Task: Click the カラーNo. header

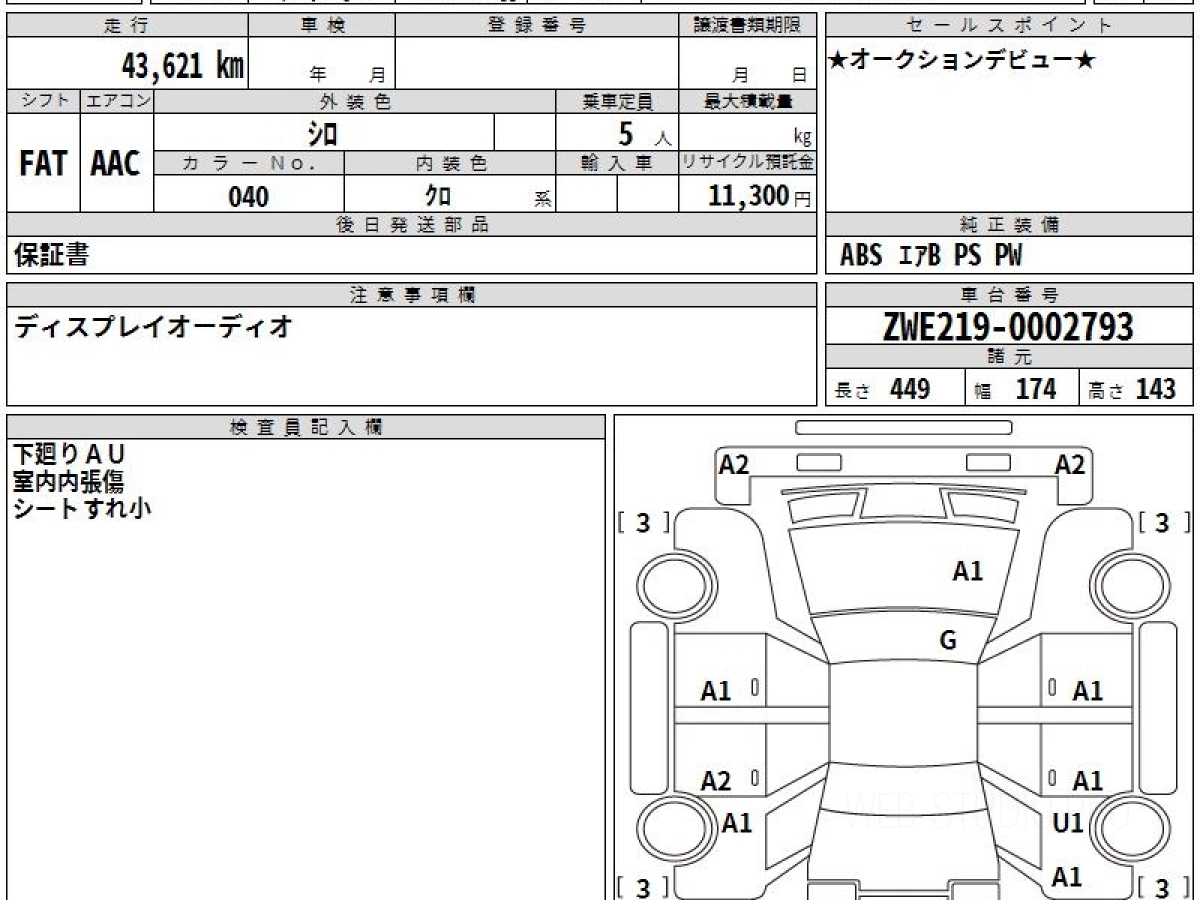Action: [249, 163]
